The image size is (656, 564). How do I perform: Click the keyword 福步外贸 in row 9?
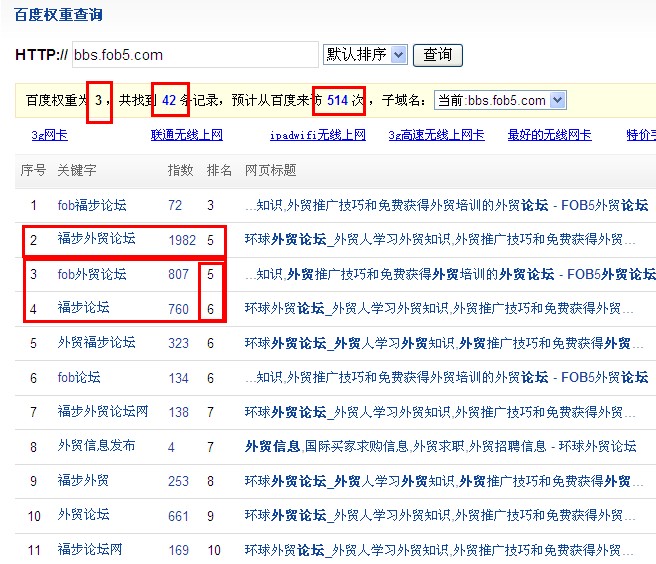click(83, 481)
